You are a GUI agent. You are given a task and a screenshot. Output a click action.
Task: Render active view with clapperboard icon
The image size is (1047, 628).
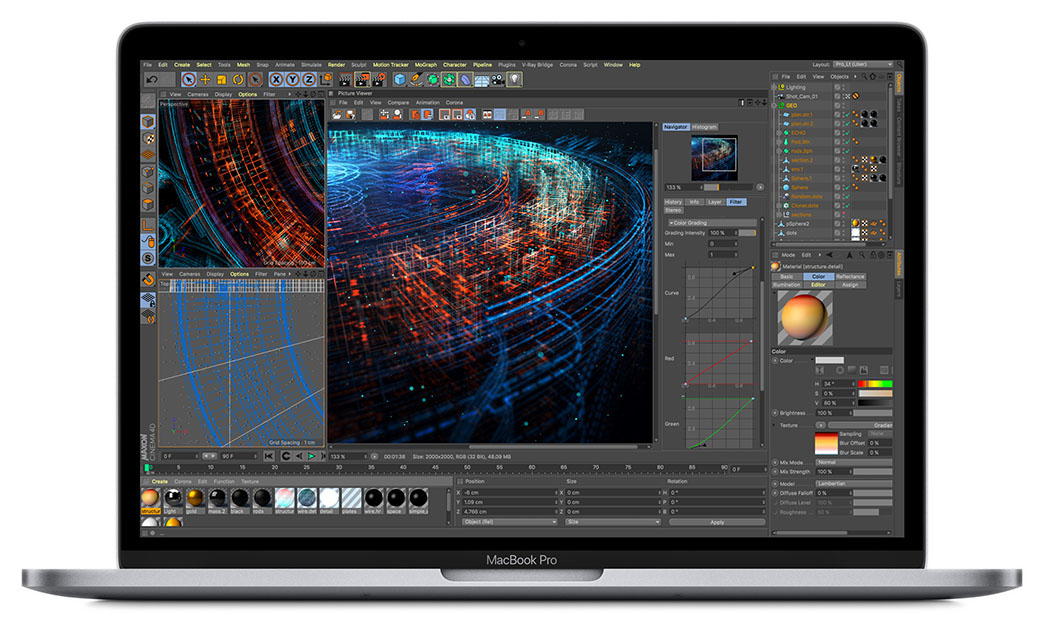345,79
